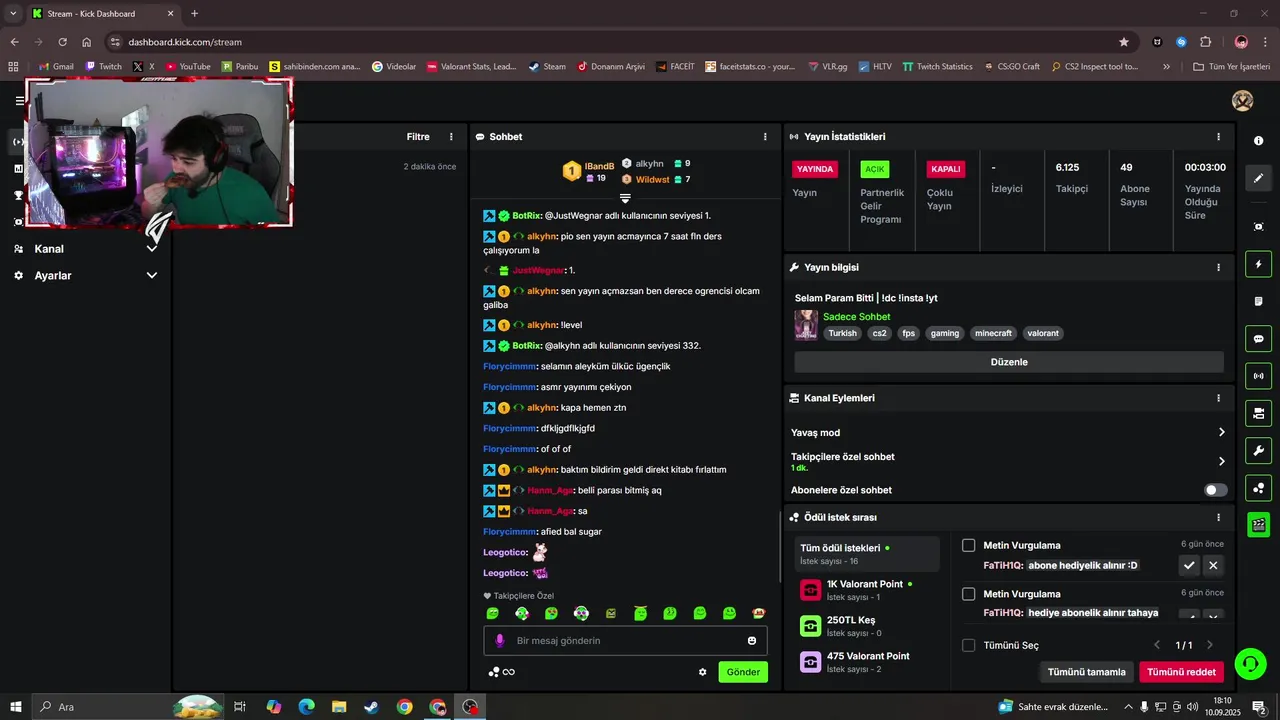
Task: Toggle Abonelere özel sohbet switch
Action: point(1215,490)
